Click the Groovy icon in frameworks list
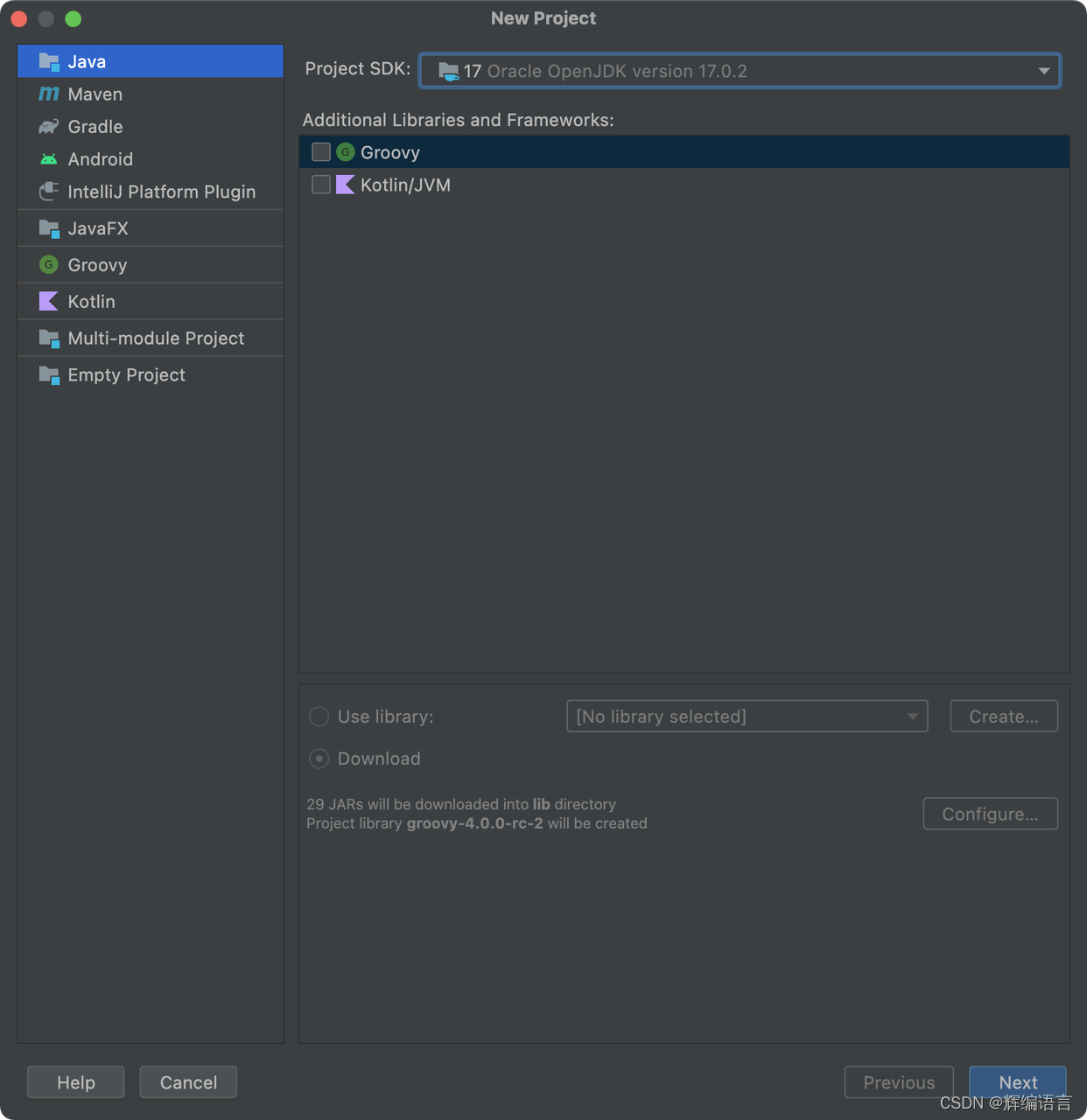This screenshot has height=1120, width=1087. (346, 152)
